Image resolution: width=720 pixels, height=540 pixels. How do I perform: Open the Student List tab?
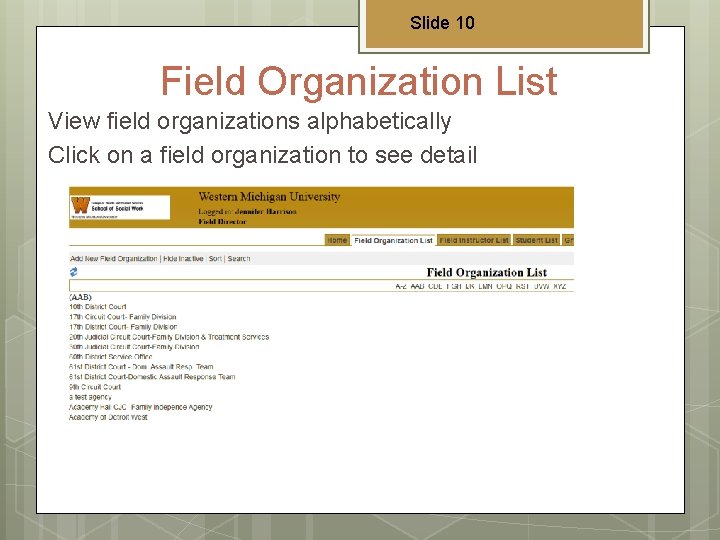(x=536, y=240)
